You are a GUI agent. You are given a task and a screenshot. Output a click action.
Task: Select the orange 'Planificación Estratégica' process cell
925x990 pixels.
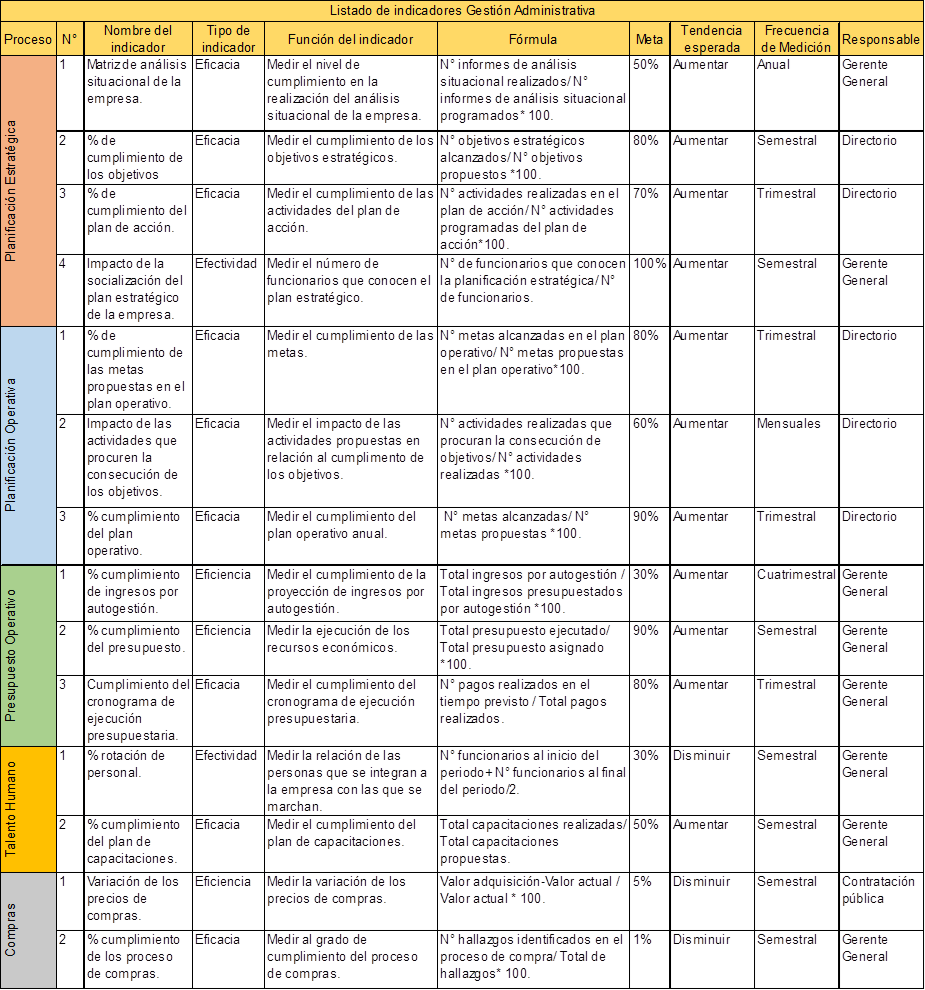pos(28,190)
